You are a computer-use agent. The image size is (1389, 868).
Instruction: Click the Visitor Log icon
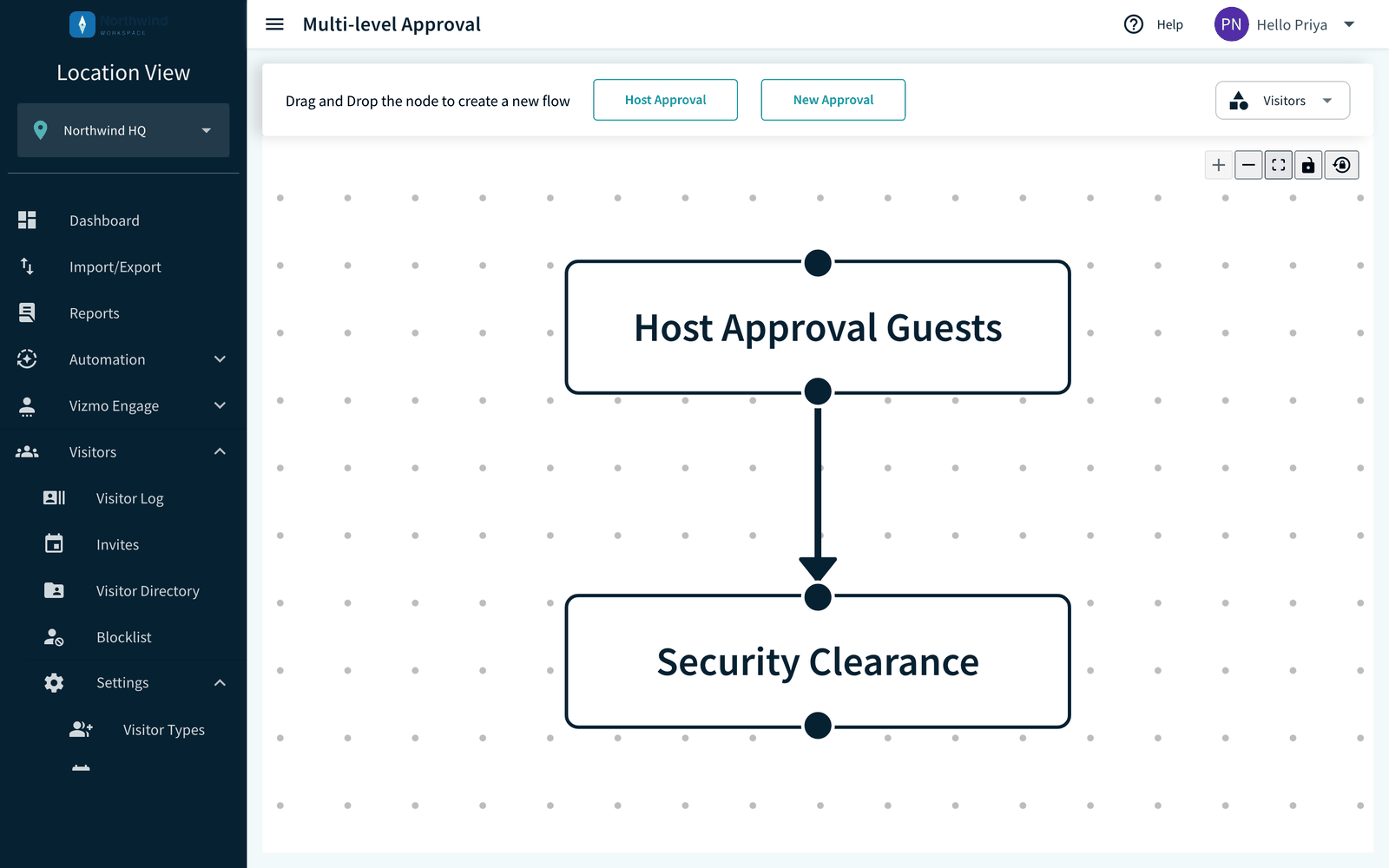pyautogui.click(x=54, y=497)
